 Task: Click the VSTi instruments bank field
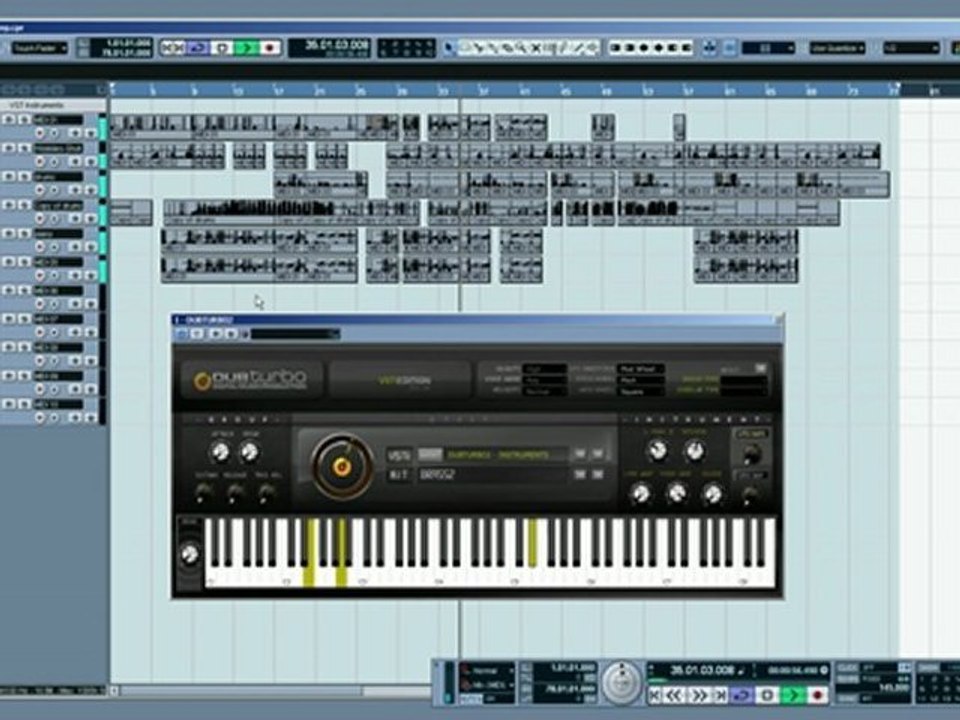pyautogui.click(x=493, y=455)
